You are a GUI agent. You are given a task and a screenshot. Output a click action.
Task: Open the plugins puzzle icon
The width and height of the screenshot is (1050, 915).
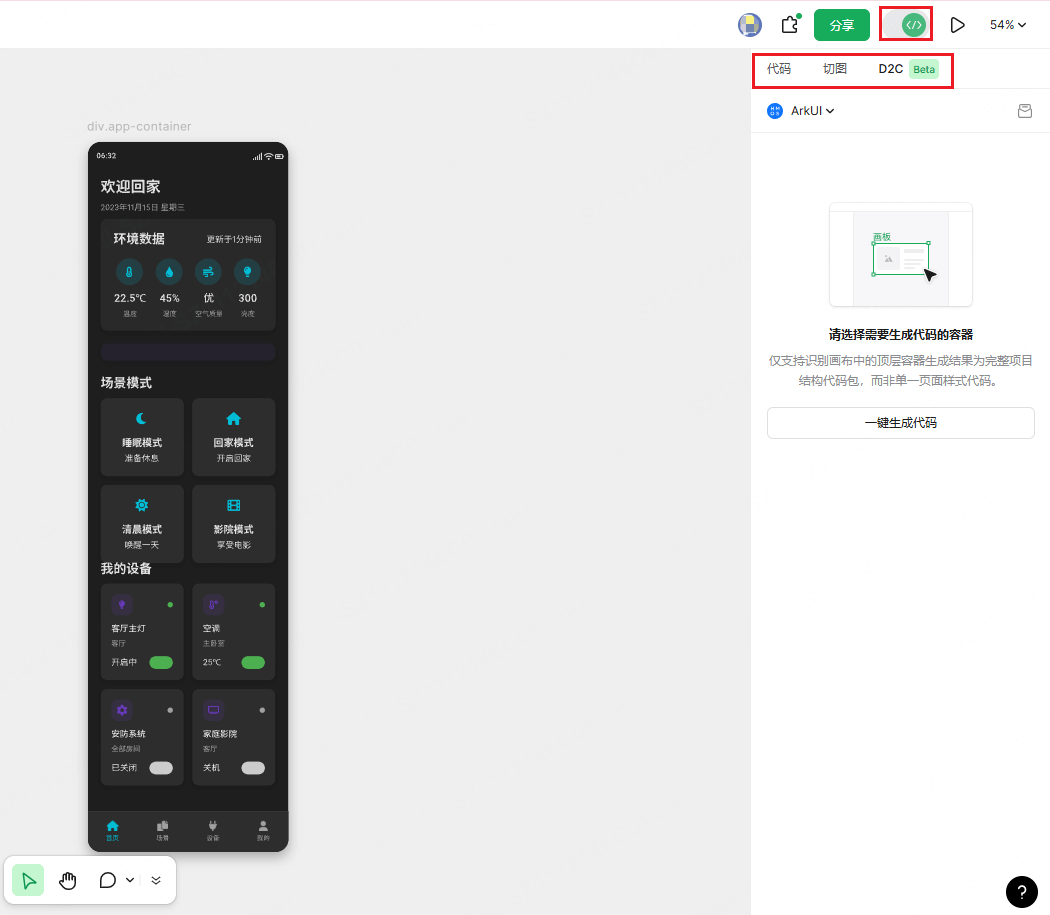point(790,25)
